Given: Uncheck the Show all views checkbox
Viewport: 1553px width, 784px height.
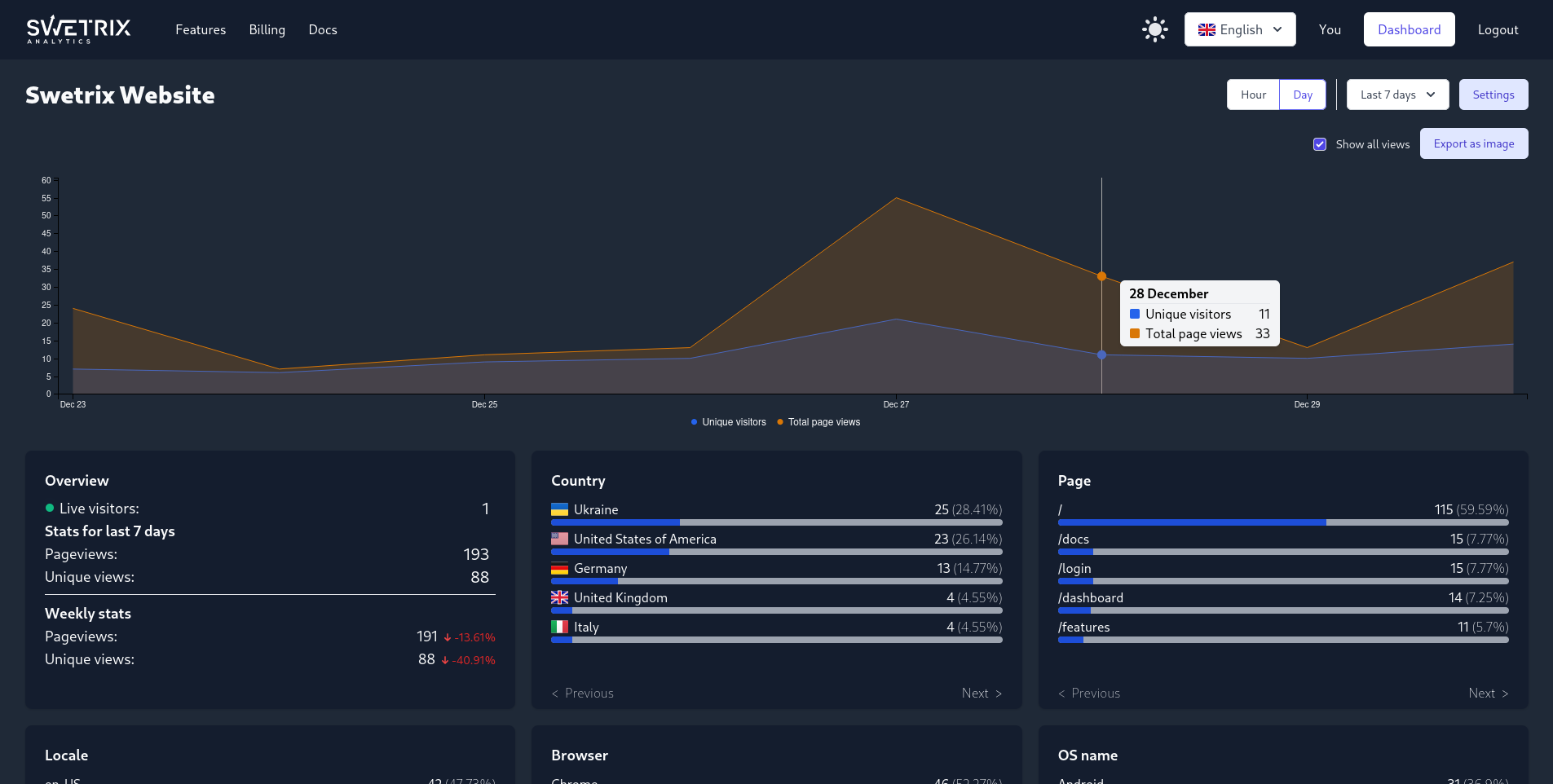Looking at the screenshot, I should pos(1319,144).
